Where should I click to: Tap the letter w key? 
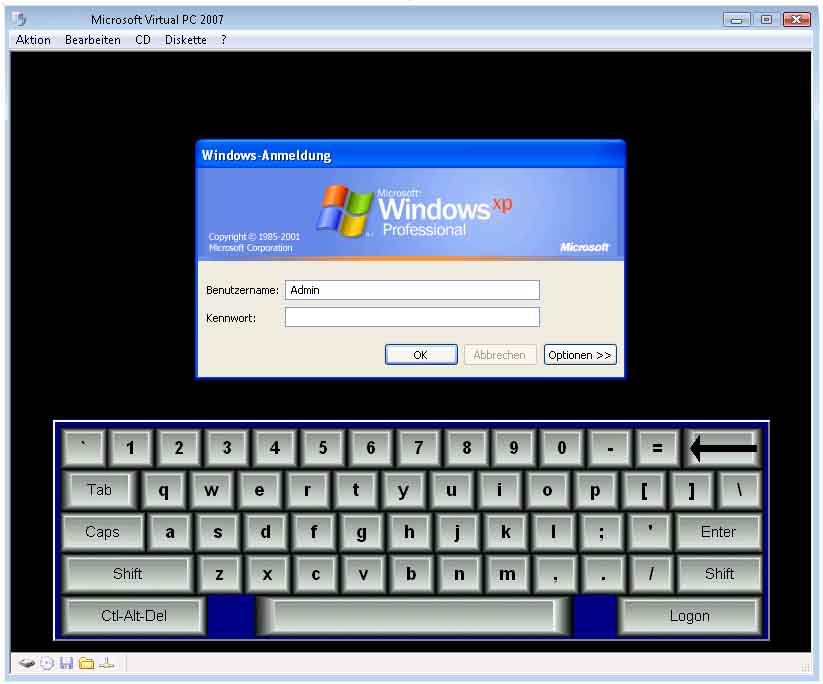(212, 490)
